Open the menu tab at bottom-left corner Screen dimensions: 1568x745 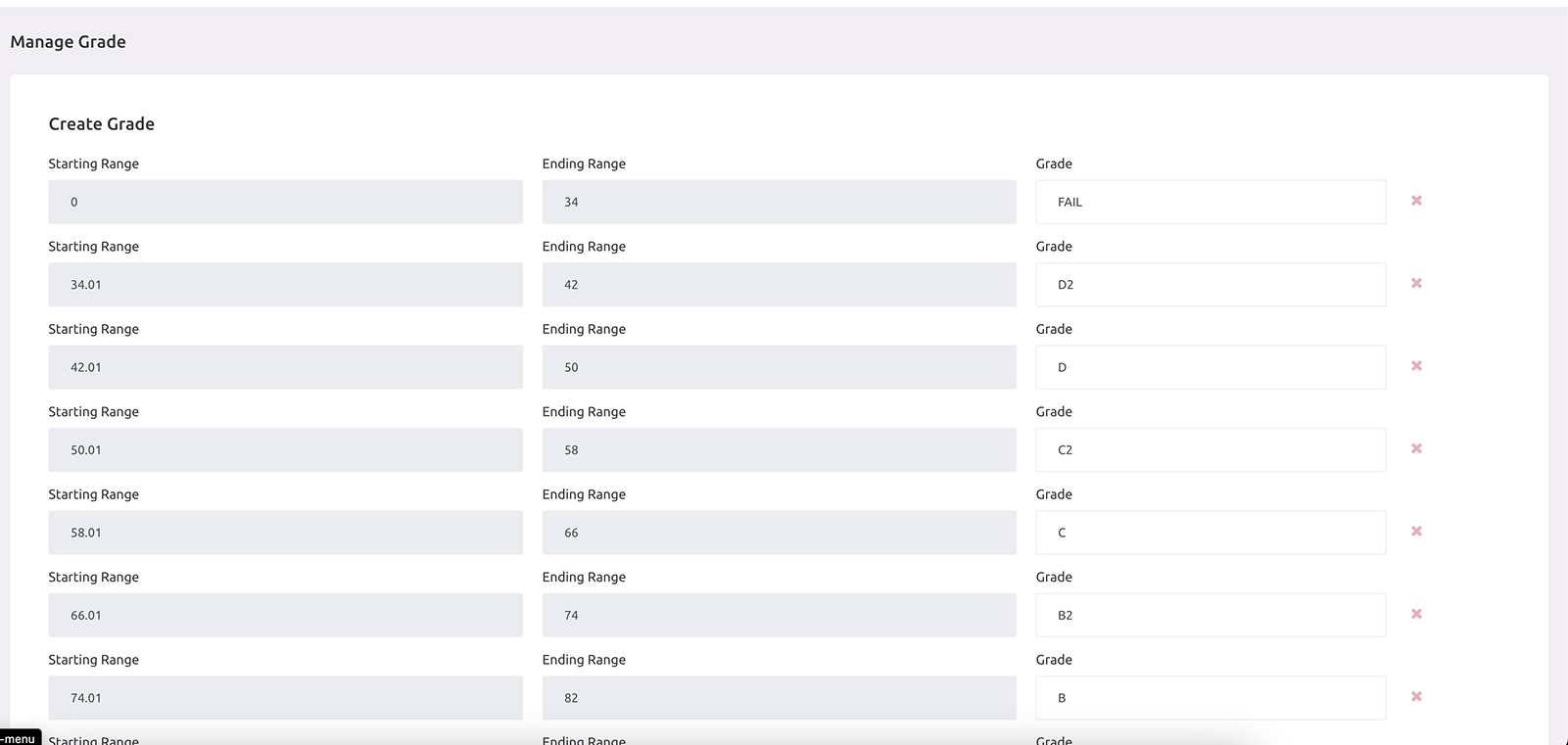(x=20, y=738)
